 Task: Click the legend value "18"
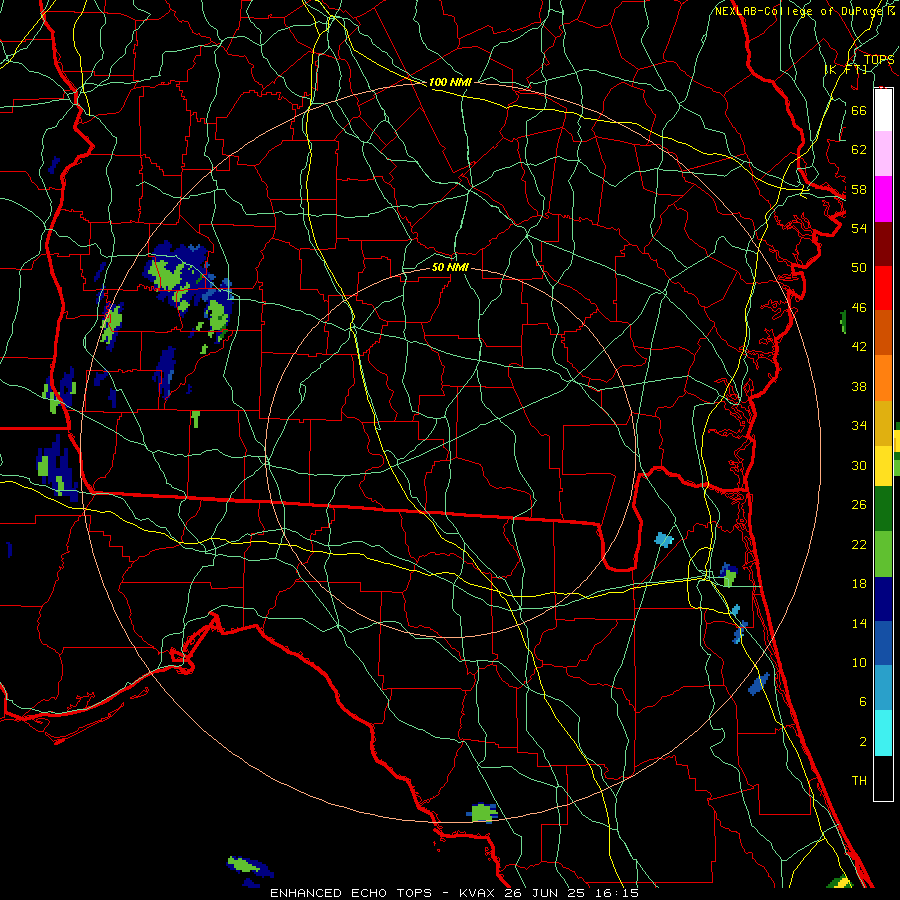[859, 584]
